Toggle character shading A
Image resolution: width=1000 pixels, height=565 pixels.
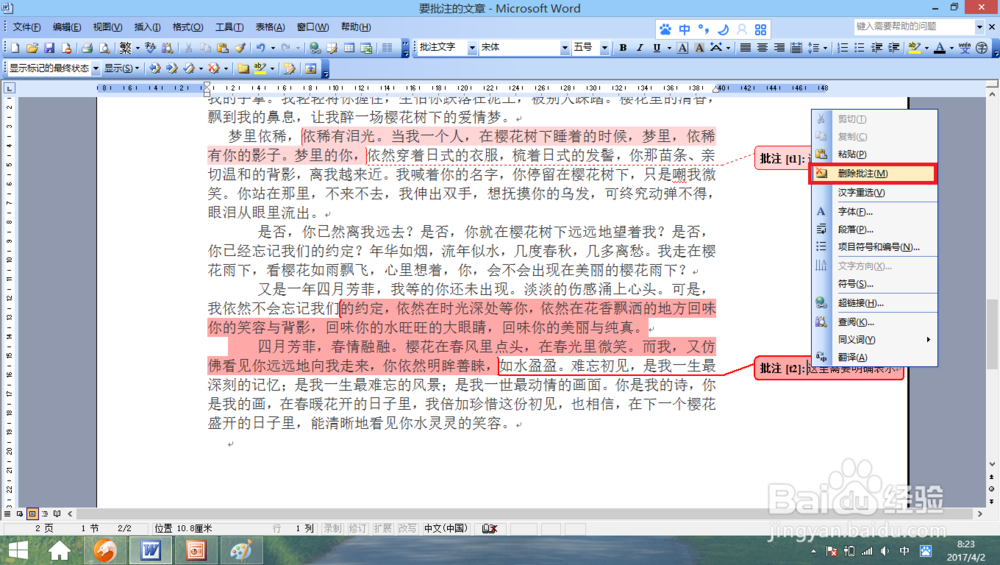pyautogui.click(x=699, y=48)
